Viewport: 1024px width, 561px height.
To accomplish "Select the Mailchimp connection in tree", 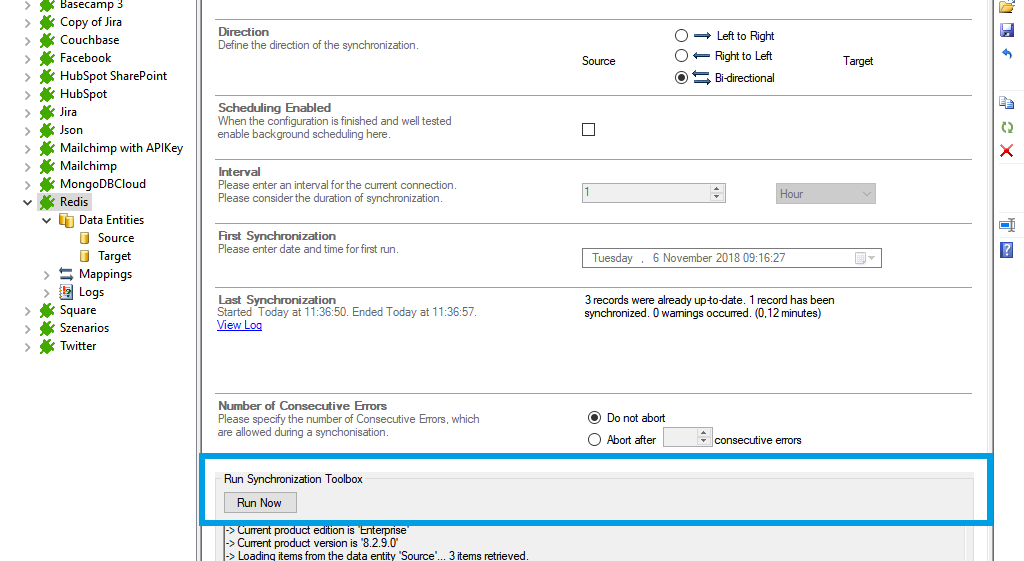I will [88, 166].
